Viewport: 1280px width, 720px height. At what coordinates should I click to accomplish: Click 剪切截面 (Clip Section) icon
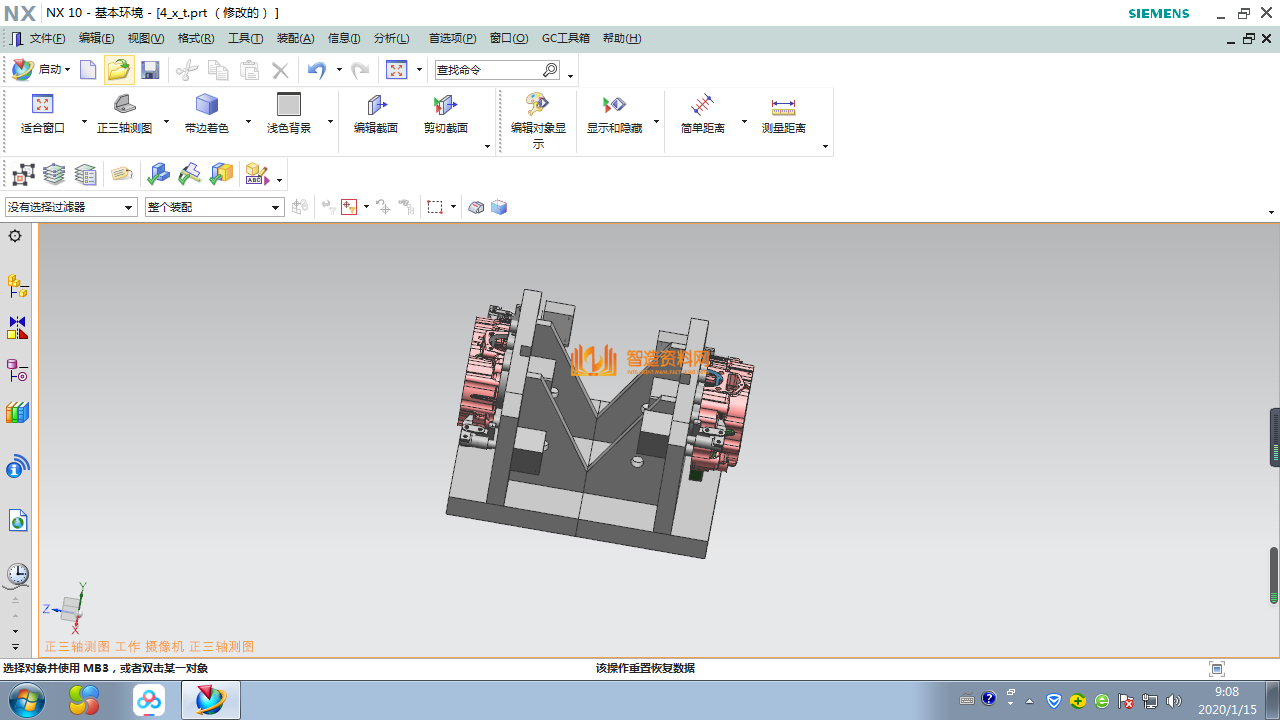[x=445, y=114]
